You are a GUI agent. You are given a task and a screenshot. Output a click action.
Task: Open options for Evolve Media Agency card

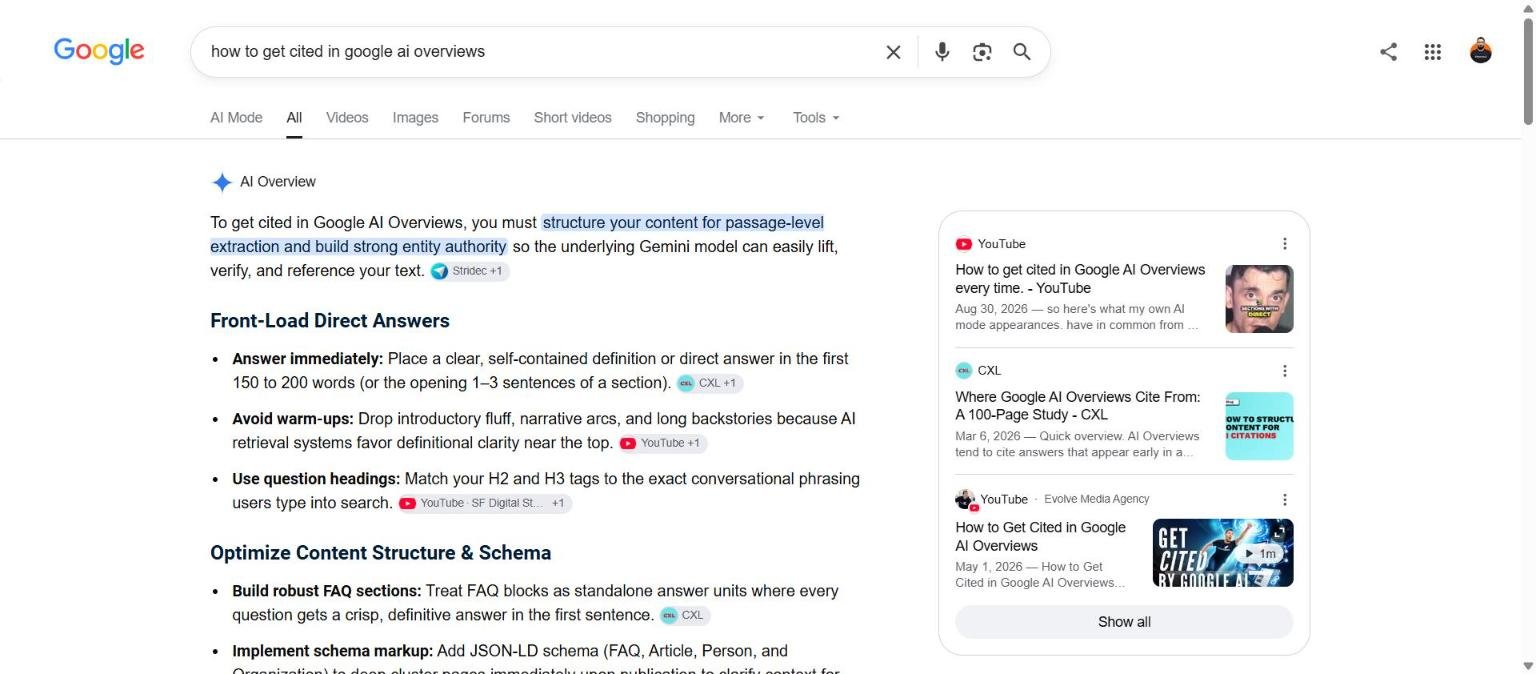tap(1285, 500)
